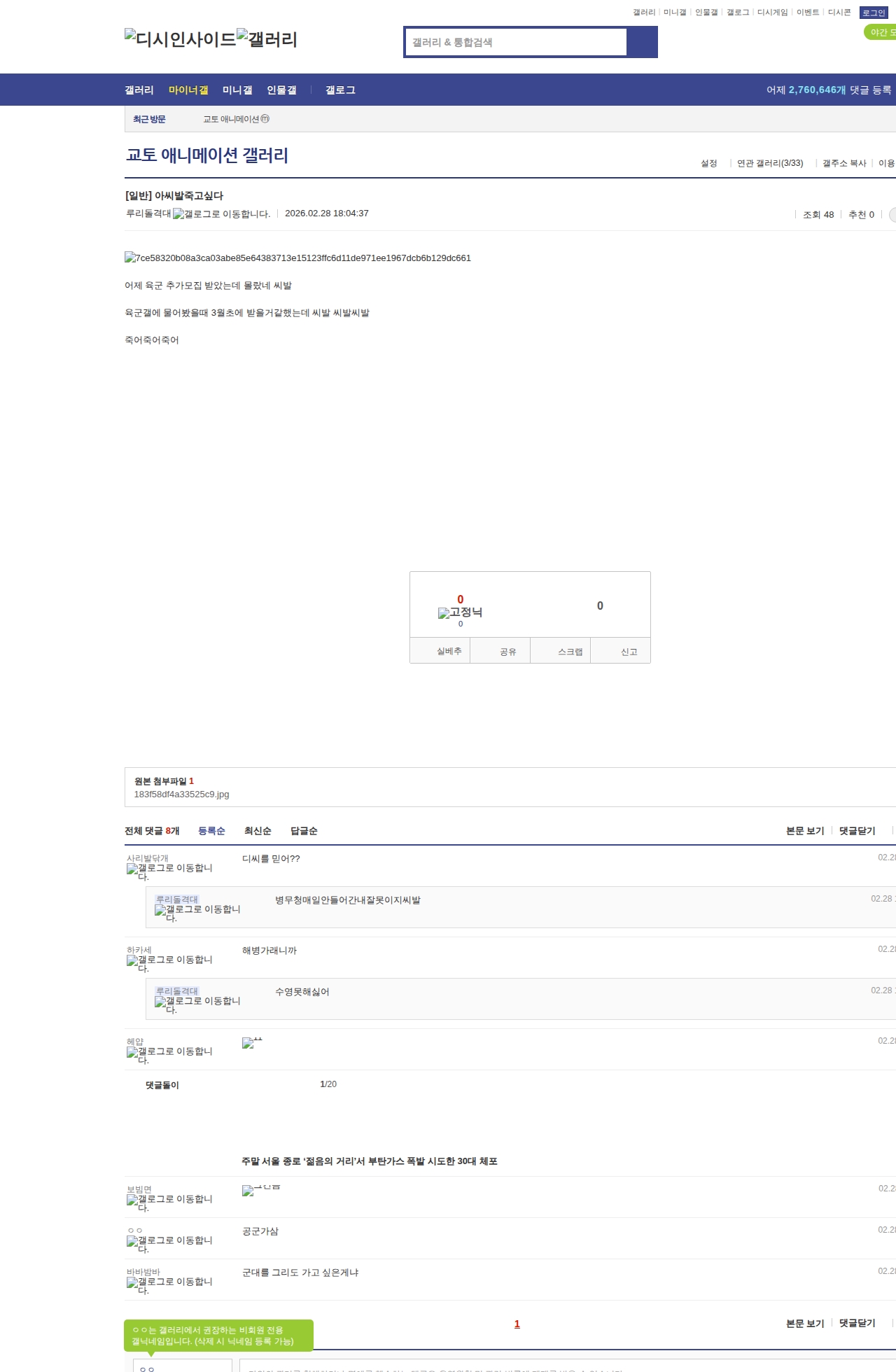Image resolution: width=896 pixels, height=1372 pixels.
Task: Click the yesterday's comment count 2,760,646개
Action: 818,90
